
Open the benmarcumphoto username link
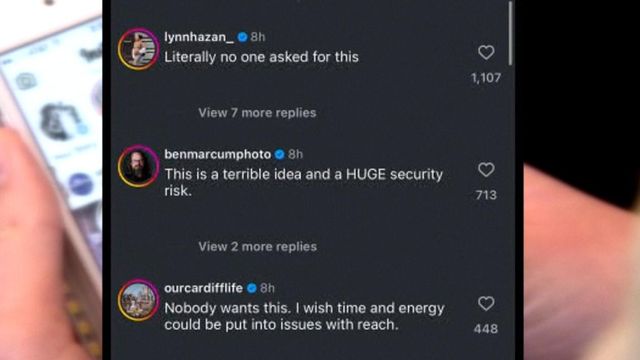(218, 154)
